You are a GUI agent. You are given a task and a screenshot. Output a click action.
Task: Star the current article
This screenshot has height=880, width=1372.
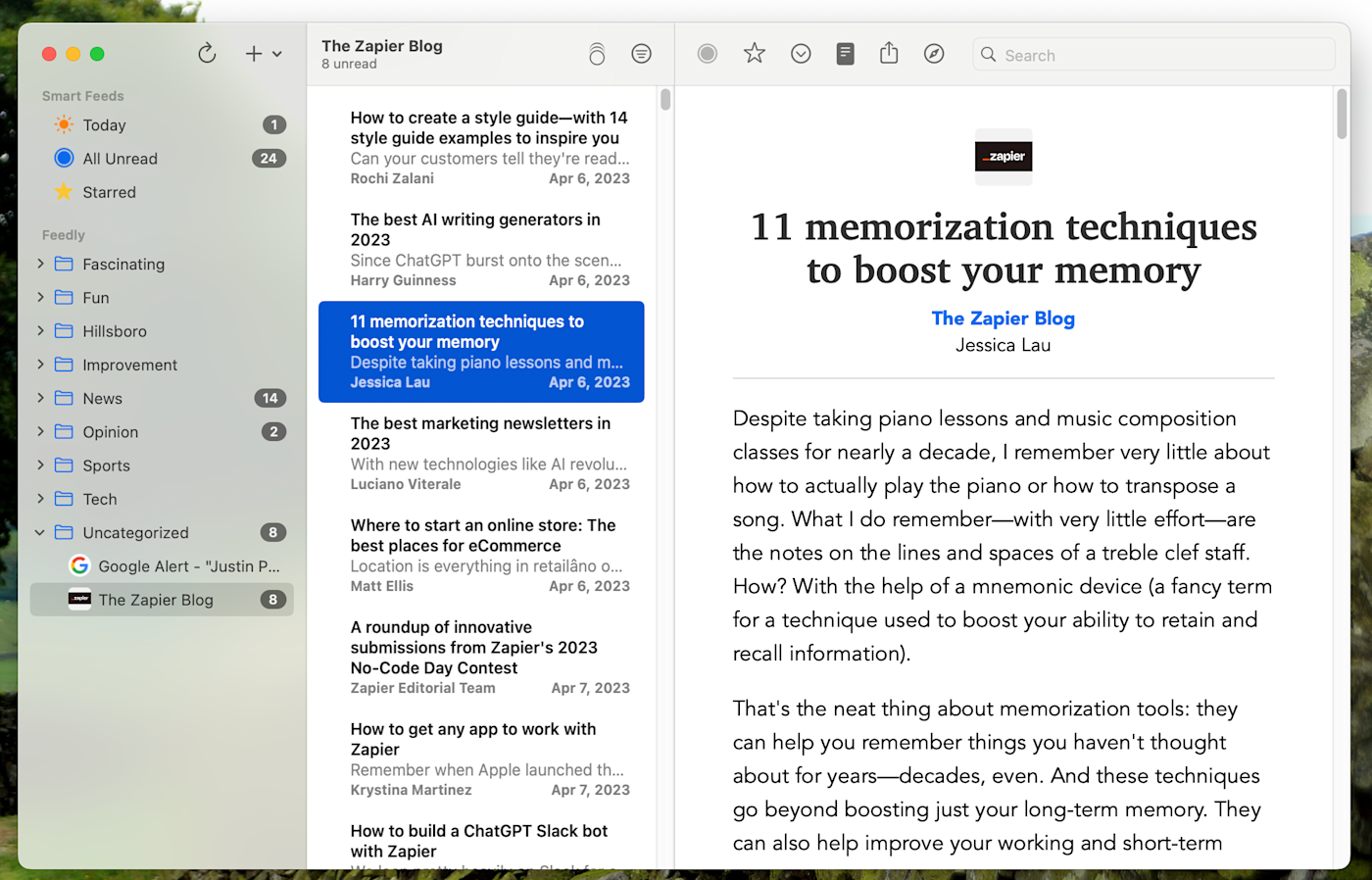[x=754, y=54]
